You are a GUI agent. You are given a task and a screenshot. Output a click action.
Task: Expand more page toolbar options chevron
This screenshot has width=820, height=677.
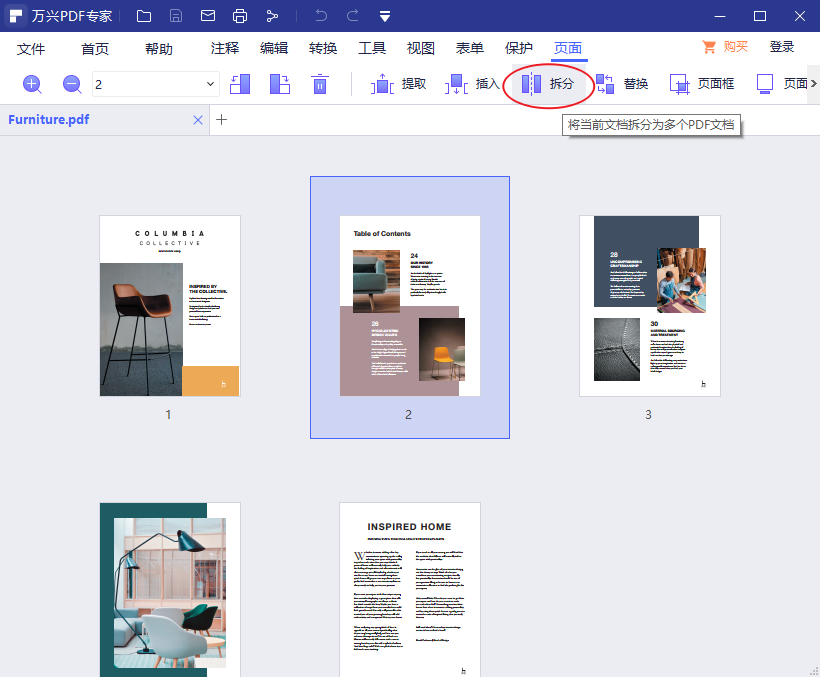(x=813, y=84)
